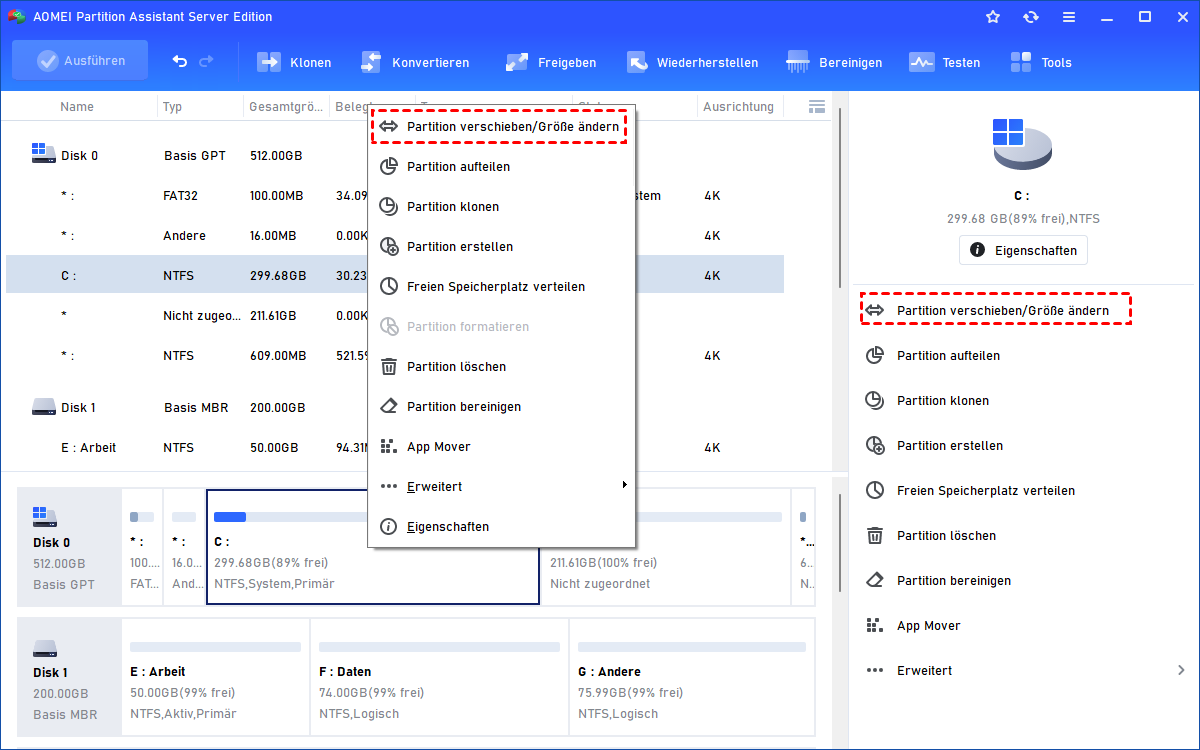Viewport: 1200px width, 750px height.
Task: Sort by the Ausrichtung column header
Action: [x=738, y=107]
